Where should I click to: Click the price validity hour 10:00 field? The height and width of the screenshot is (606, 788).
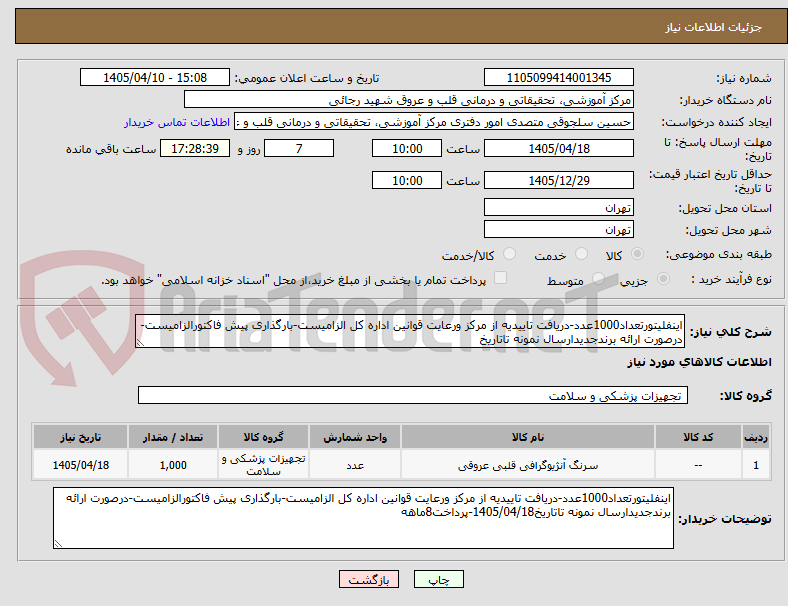point(407,180)
